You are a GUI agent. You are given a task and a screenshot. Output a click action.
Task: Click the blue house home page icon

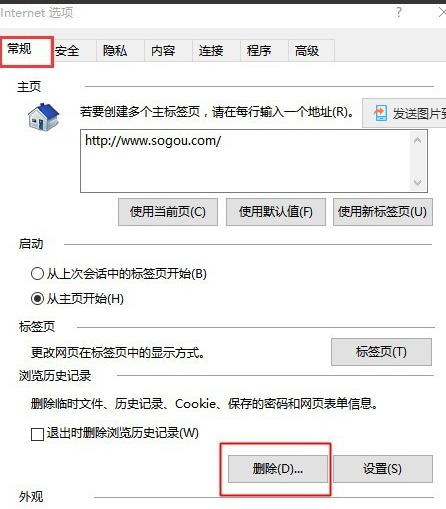click(43, 117)
